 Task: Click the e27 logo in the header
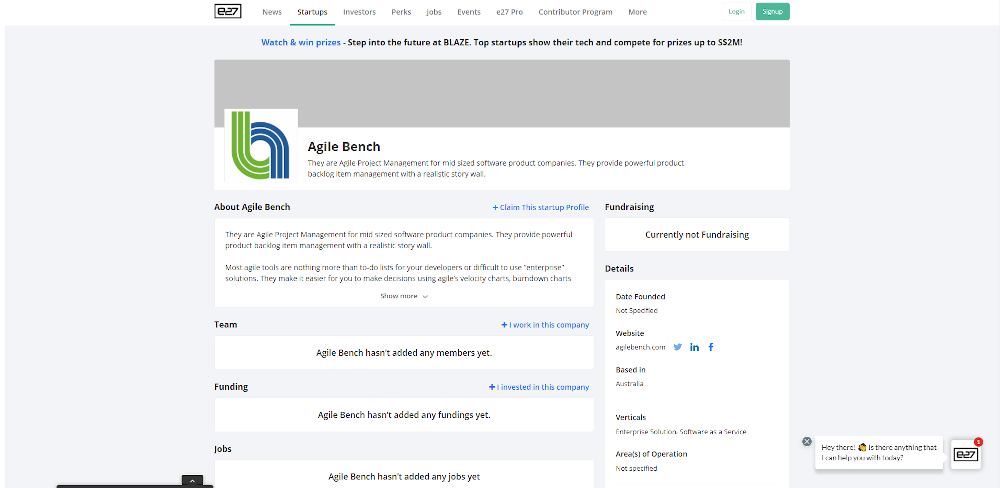228,11
